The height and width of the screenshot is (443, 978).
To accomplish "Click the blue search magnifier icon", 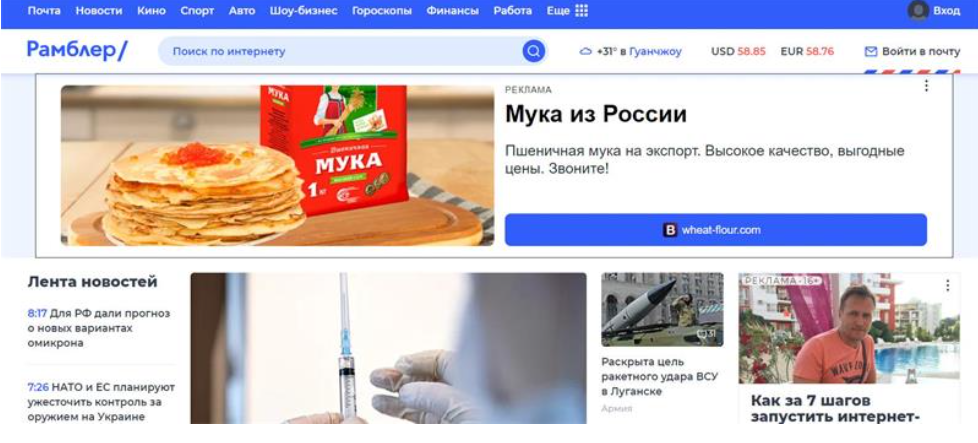I will pos(533,51).
